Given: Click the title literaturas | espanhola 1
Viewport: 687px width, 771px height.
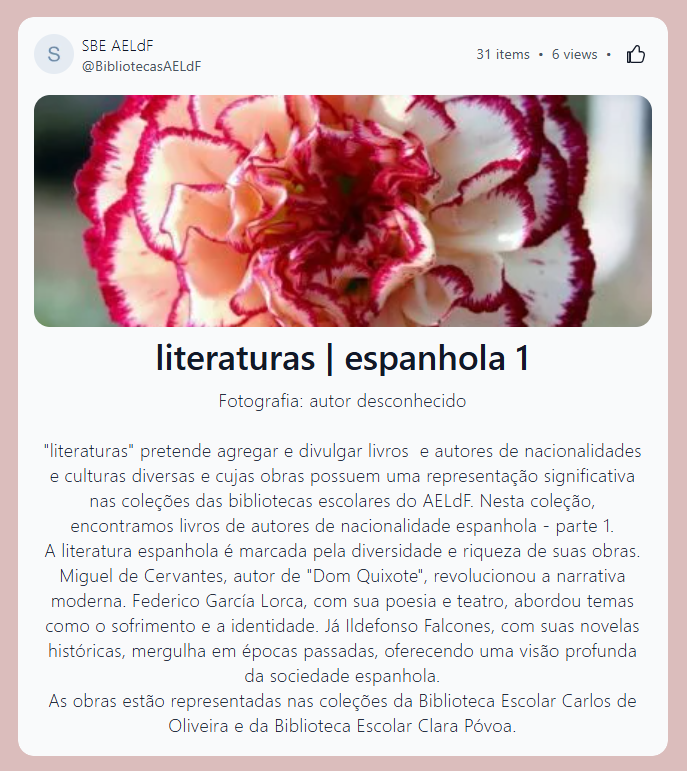Looking at the screenshot, I should (x=343, y=358).
